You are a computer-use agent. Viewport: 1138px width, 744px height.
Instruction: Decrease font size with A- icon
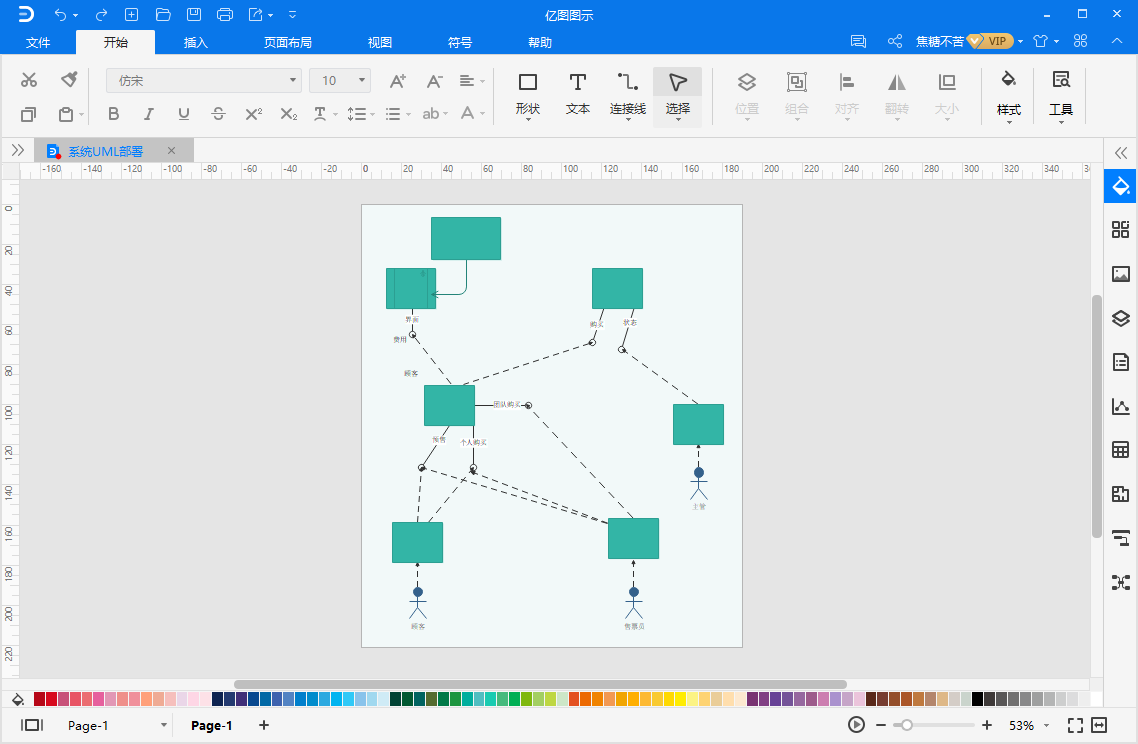[x=434, y=81]
